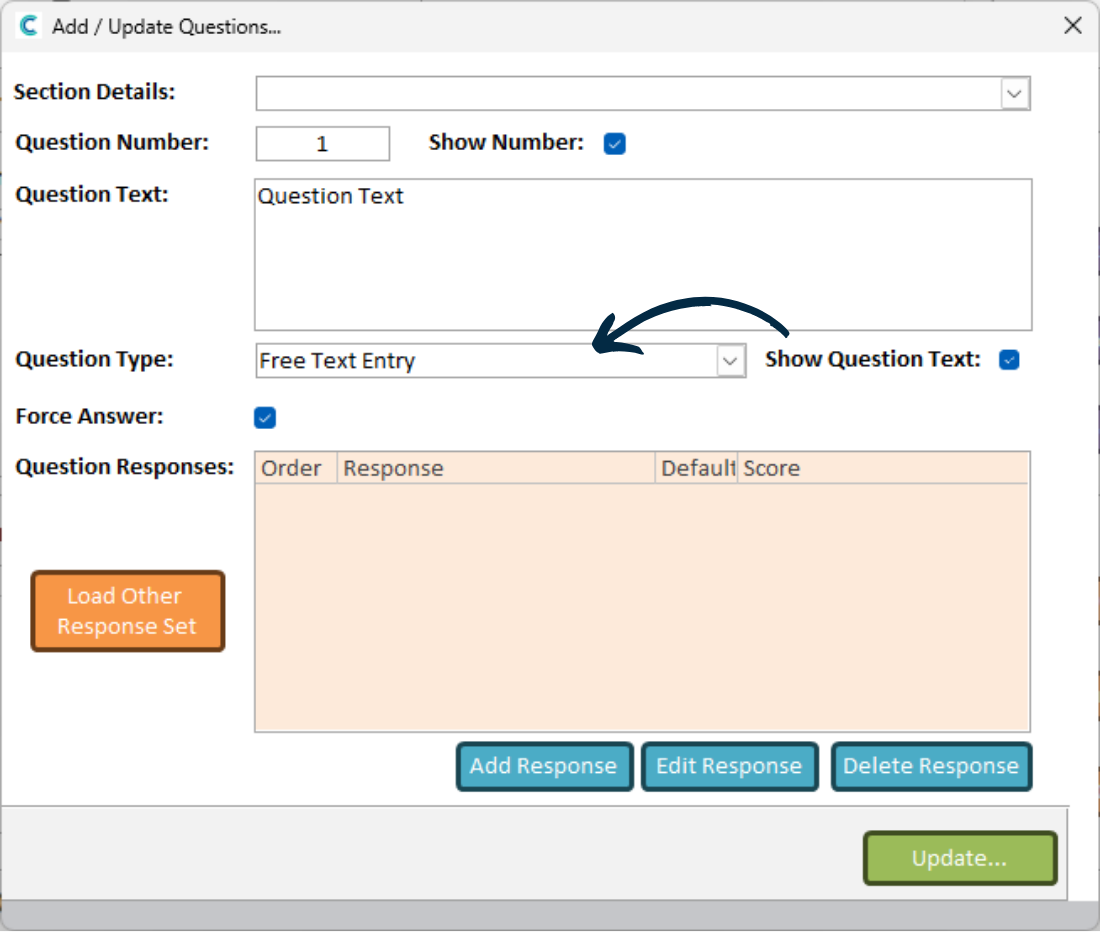Click the Default column header
Viewport: 1100px width, 934px height.
[696, 469]
